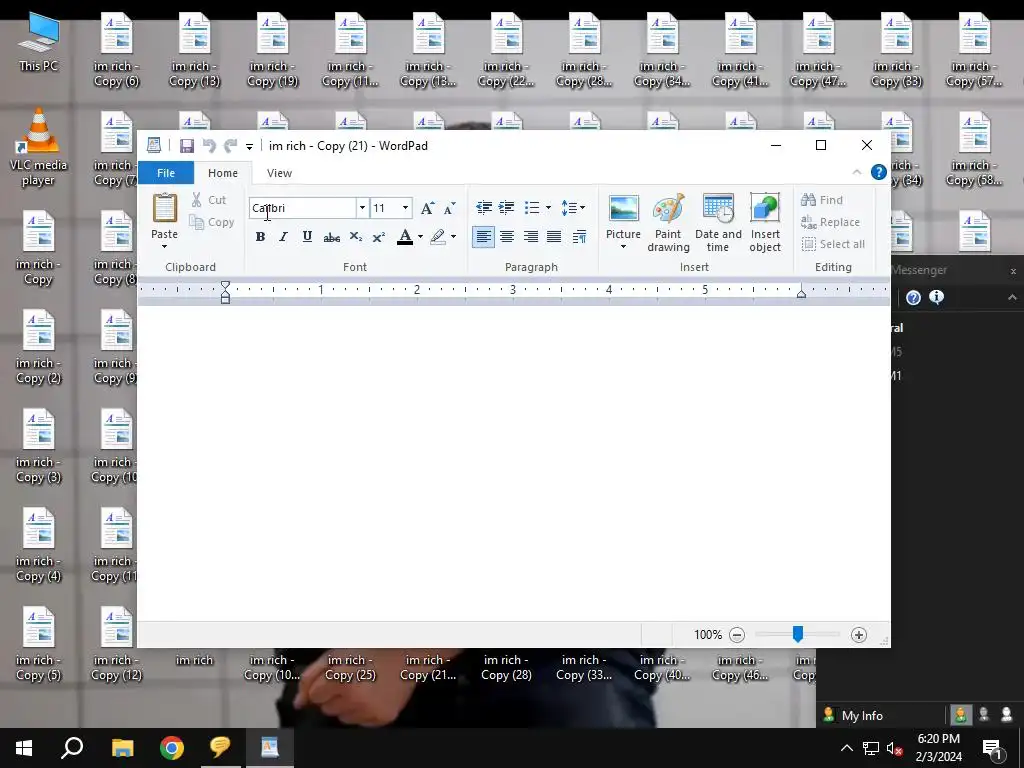The width and height of the screenshot is (1024, 768).
Task: Increase paragraph indent
Action: [x=507, y=208]
